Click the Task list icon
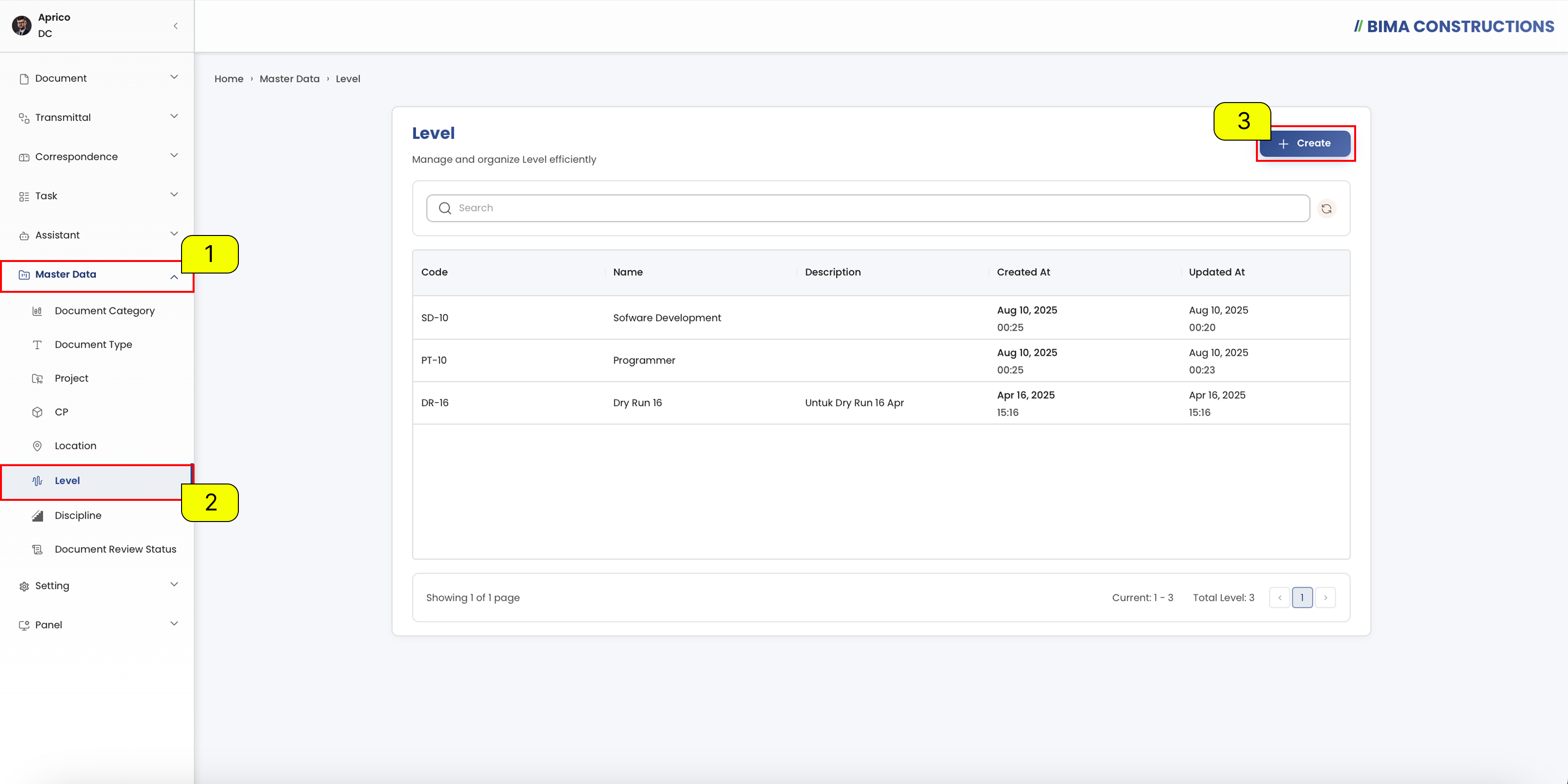 point(25,196)
